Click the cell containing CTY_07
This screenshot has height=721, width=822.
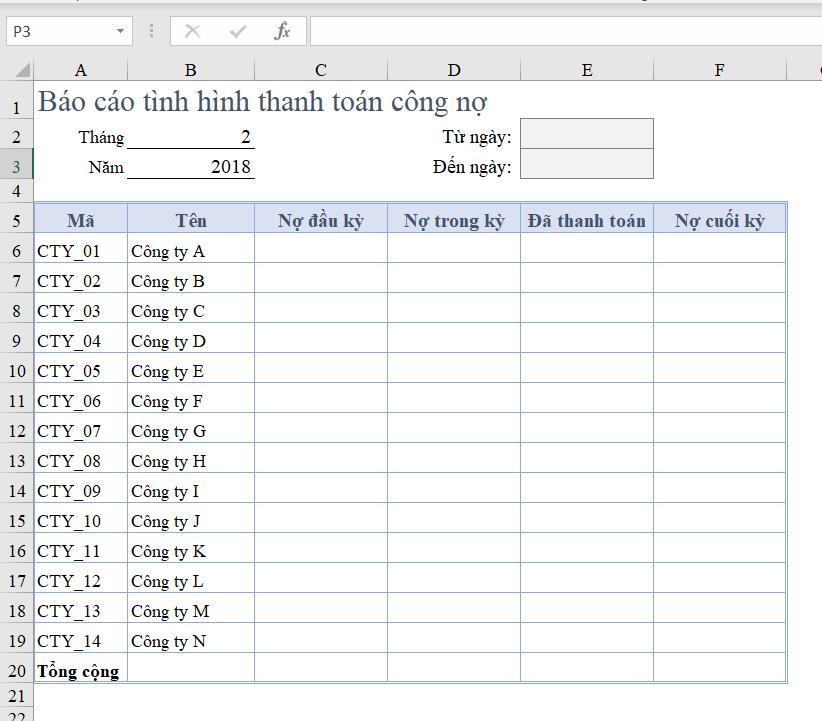80,431
